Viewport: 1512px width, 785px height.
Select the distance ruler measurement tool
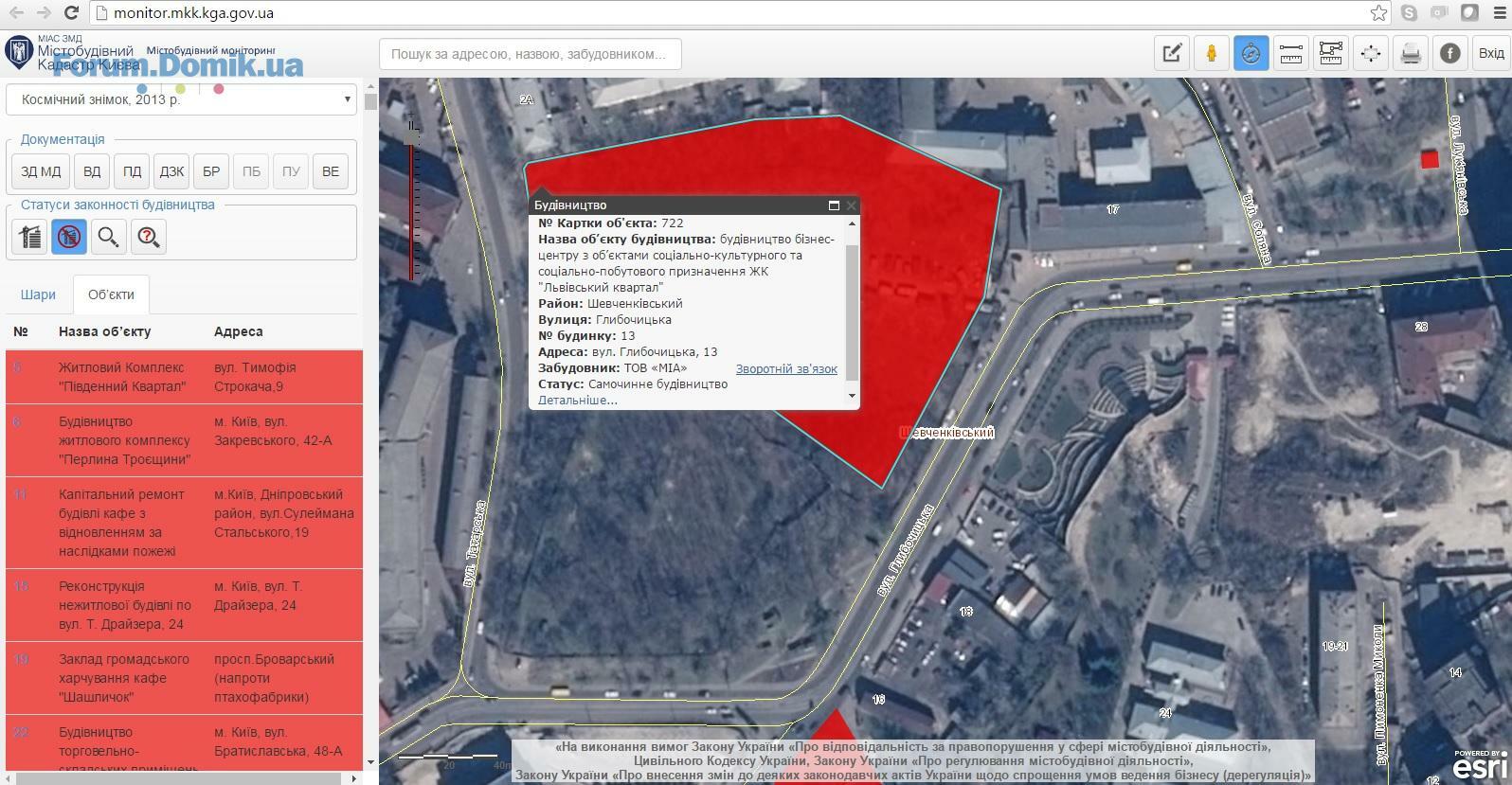click(x=1291, y=54)
